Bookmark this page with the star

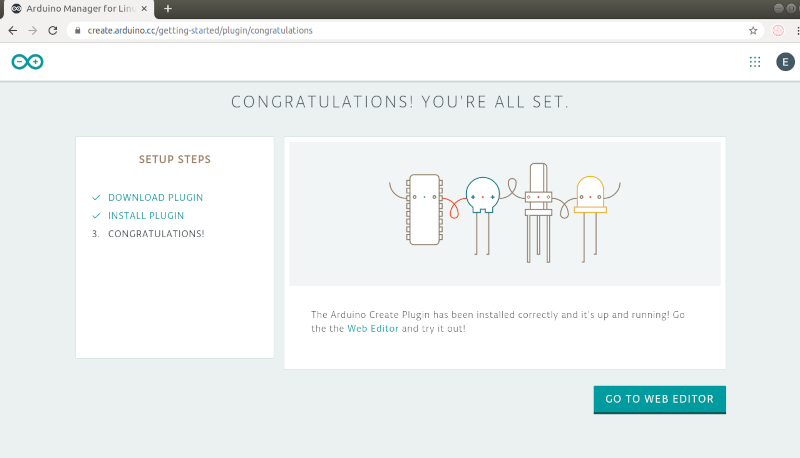753,31
